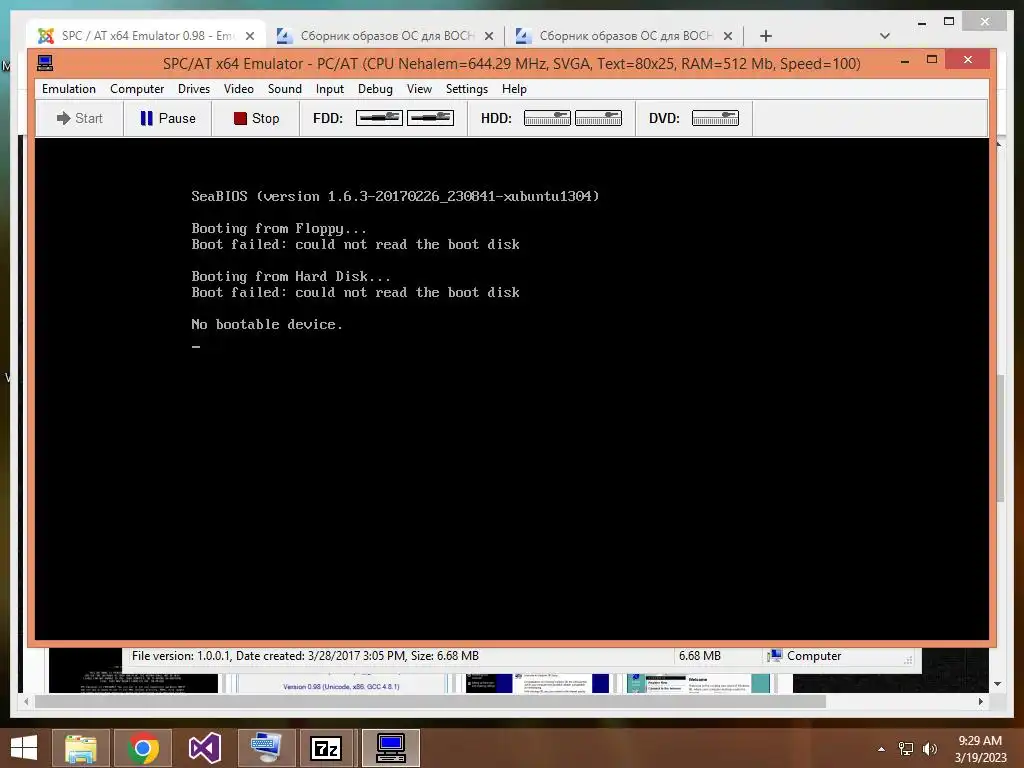Select the second HDD drive icon
The height and width of the screenshot is (768, 1024).
[598, 118]
